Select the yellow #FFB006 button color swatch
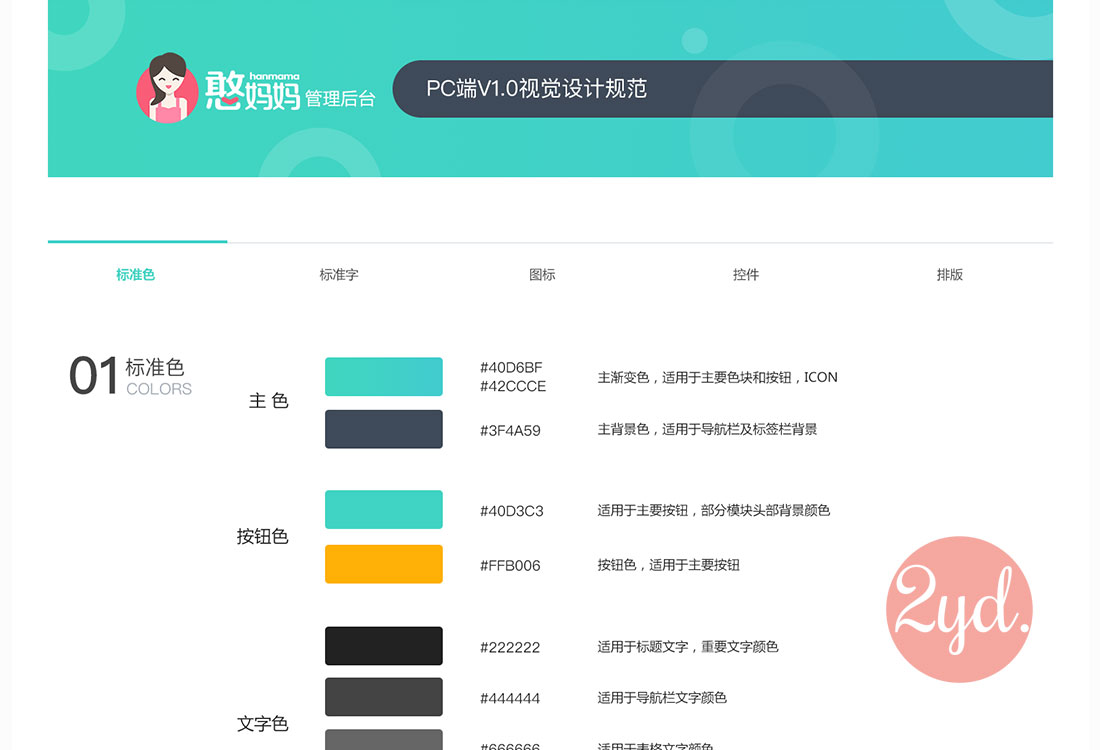The height and width of the screenshot is (750, 1100). tap(383, 564)
